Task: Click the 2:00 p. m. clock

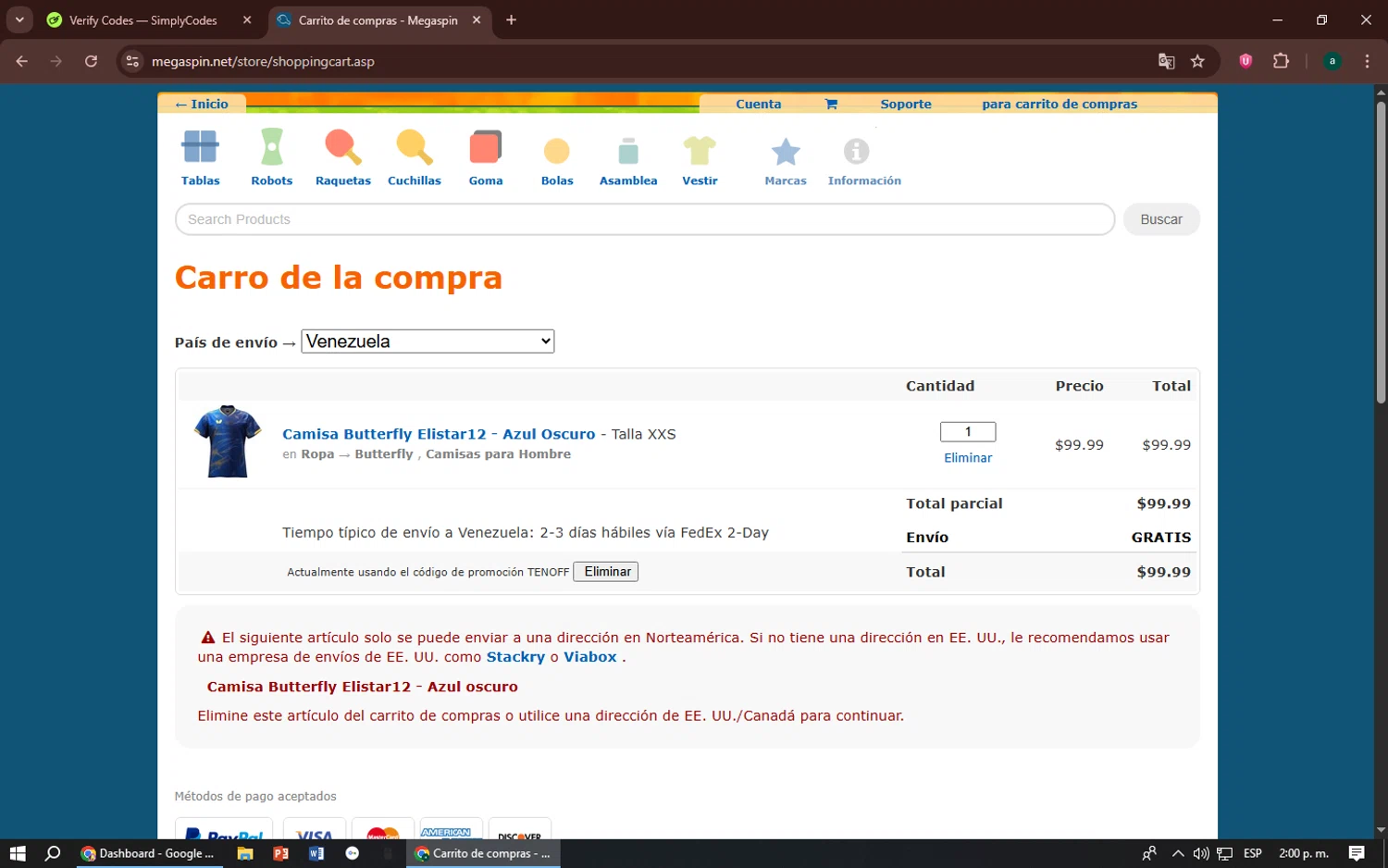Action: (x=1303, y=853)
